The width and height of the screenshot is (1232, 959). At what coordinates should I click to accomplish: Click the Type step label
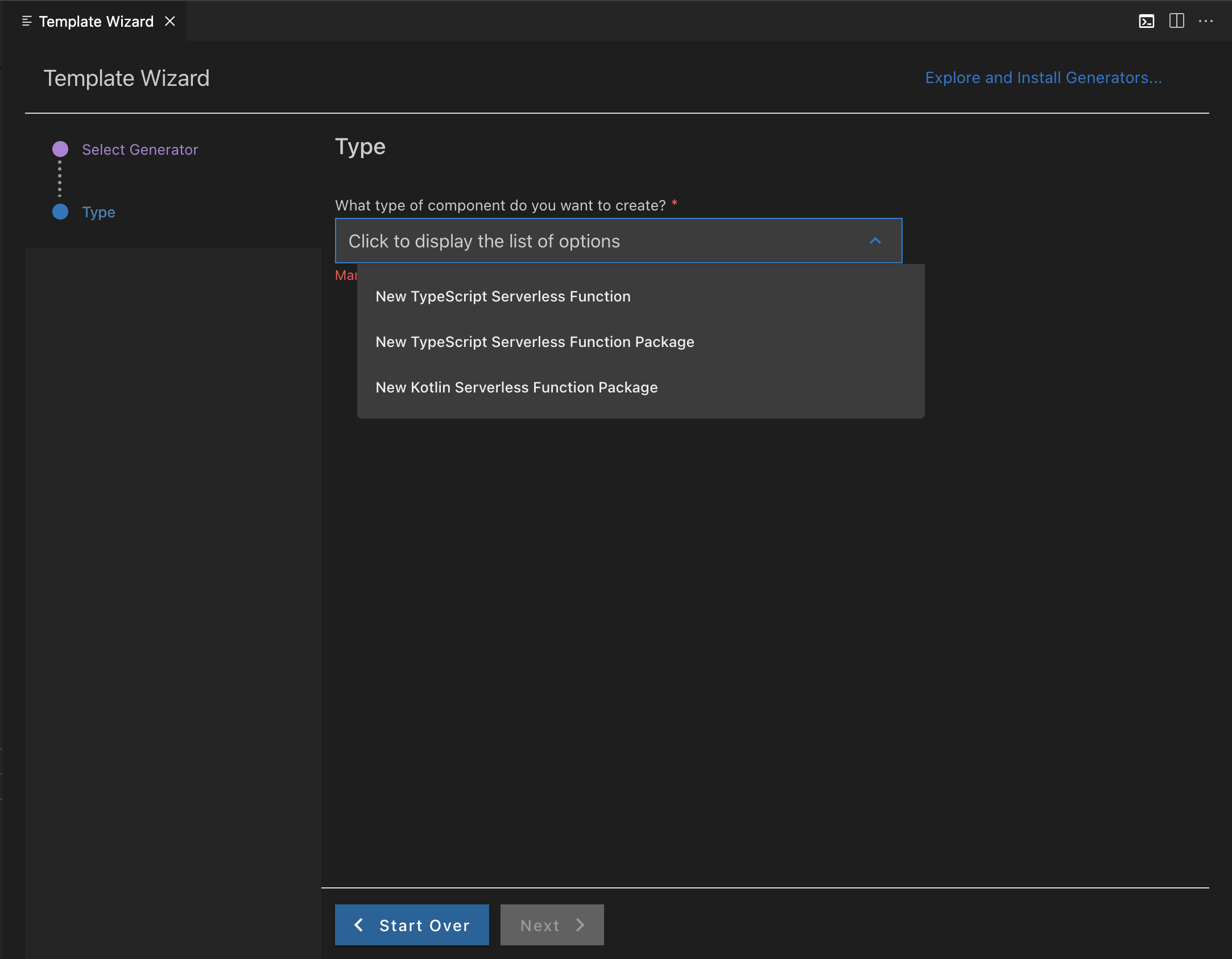[x=98, y=211]
